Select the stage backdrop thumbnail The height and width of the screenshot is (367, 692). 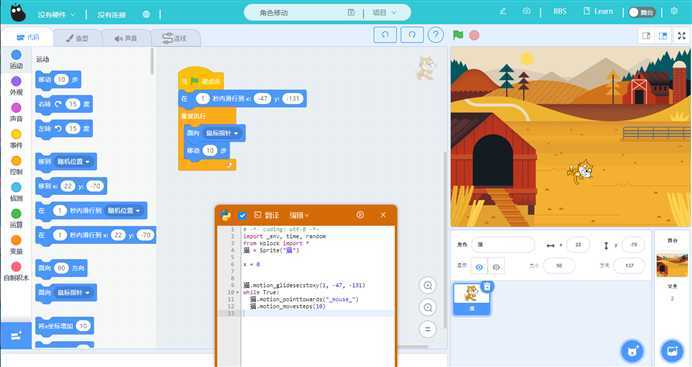pyautogui.click(x=672, y=265)
